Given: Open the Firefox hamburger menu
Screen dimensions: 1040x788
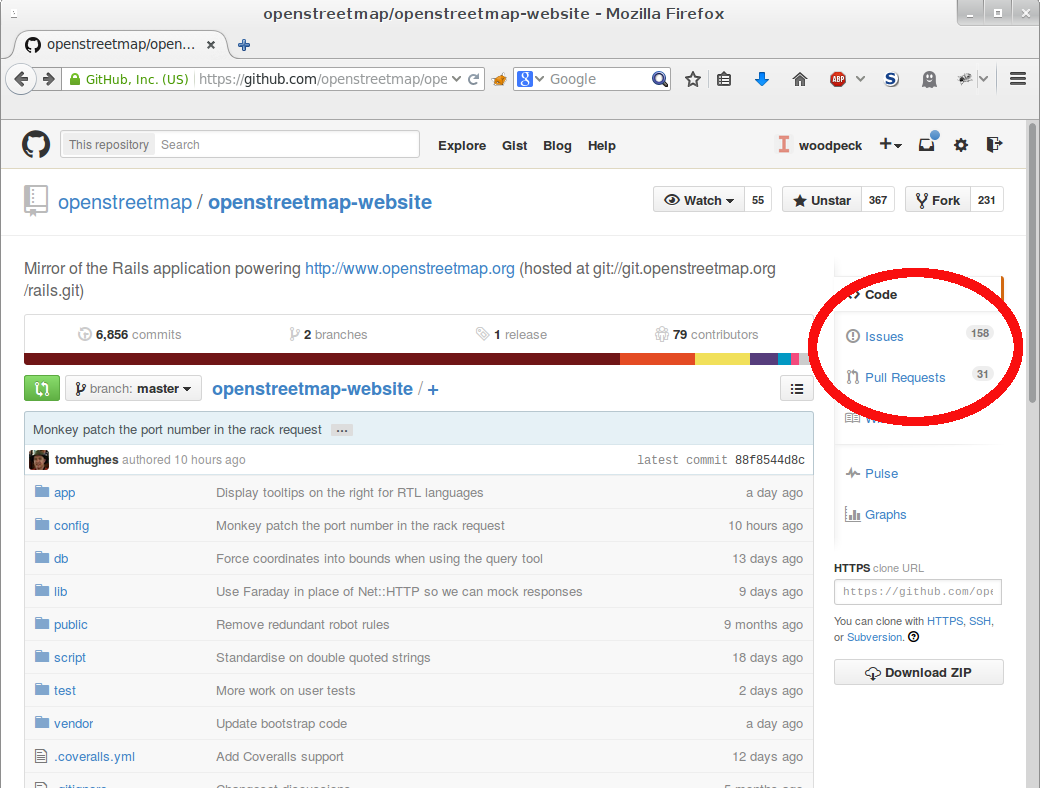Looking at the screenshot, I should click(1018, 79).
